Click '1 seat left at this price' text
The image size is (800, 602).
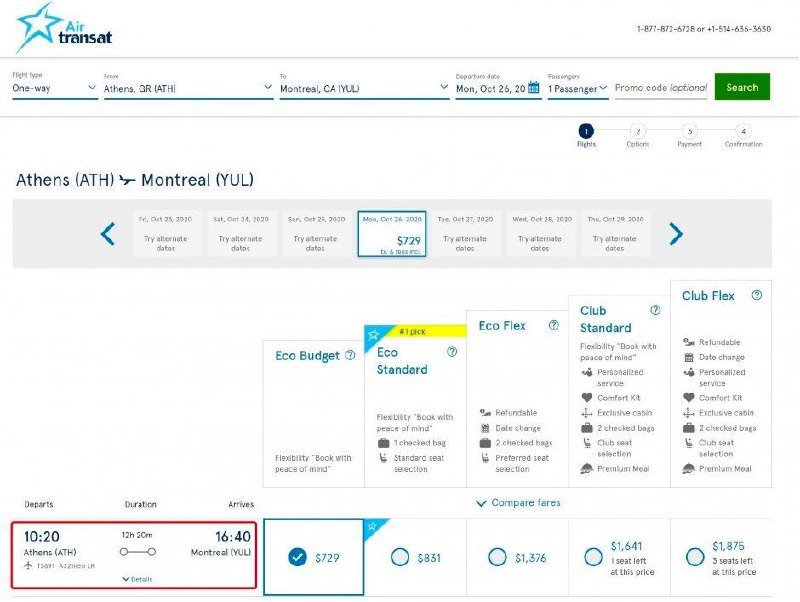(x=632, y=566)
